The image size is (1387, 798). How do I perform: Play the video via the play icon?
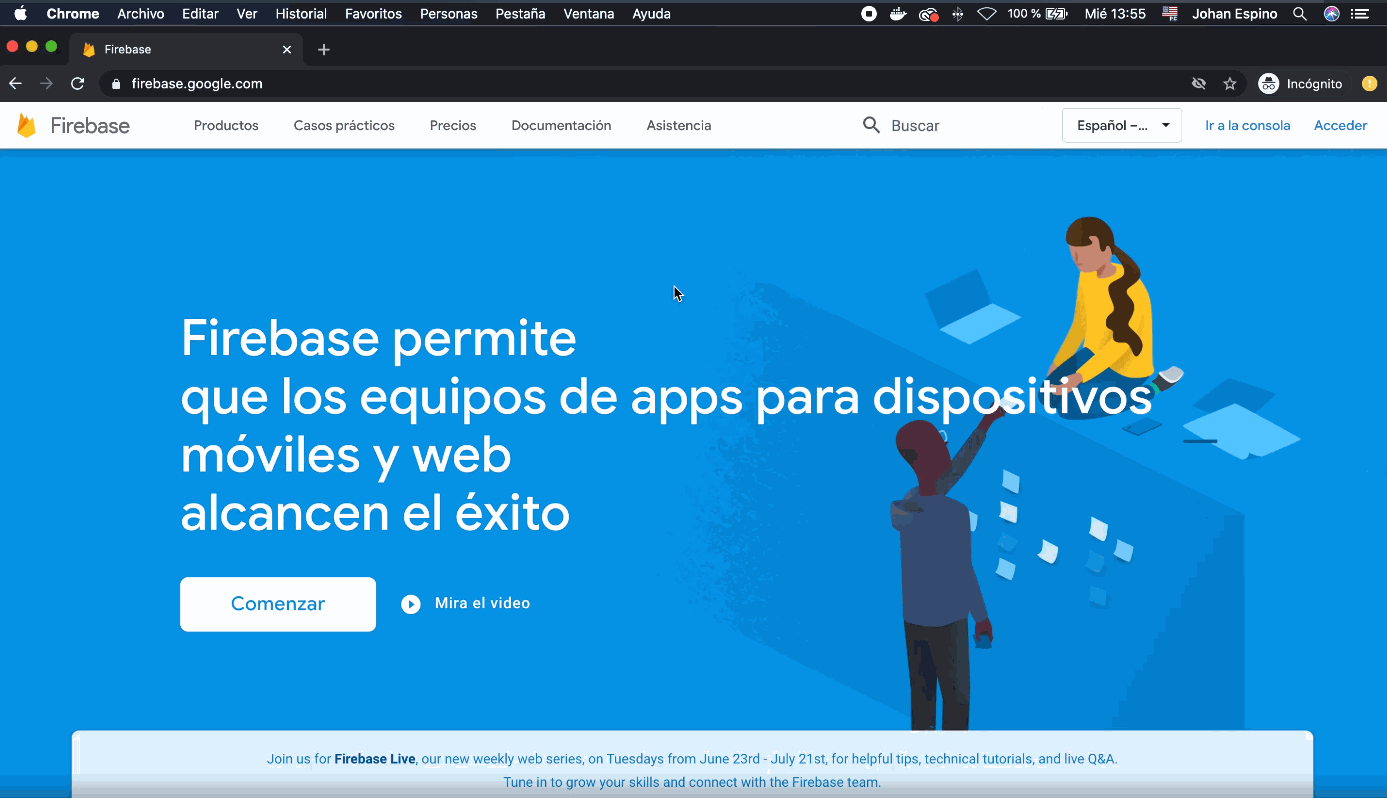pos(411,603)
